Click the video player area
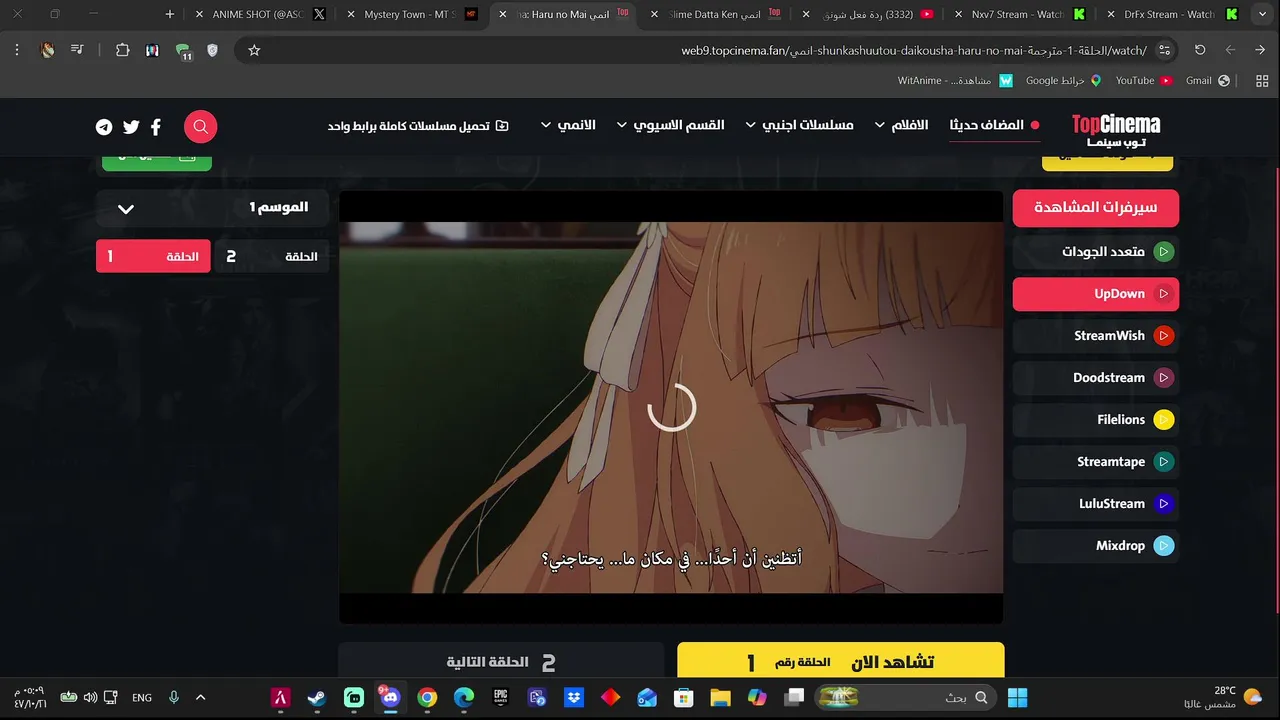The height and width of the screenshot is (720, 1280). [x=671, y=408]
